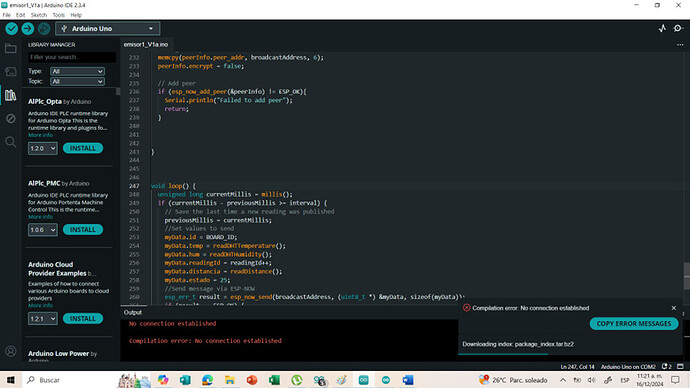Choose the AlPlc_Opta version 1.2.0 dropdown
This screenshot has height=388, width=690.
43,148
